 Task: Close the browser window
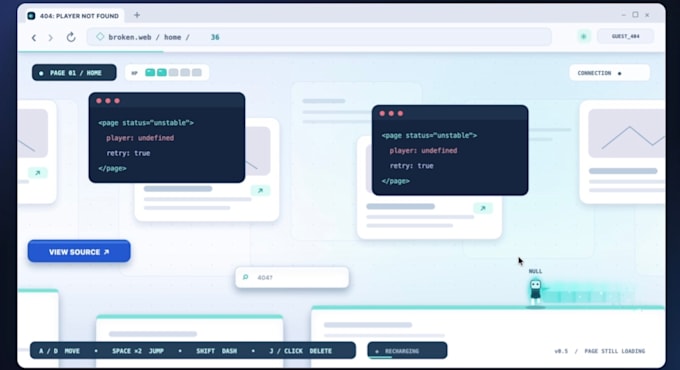[x=647, y=15]
